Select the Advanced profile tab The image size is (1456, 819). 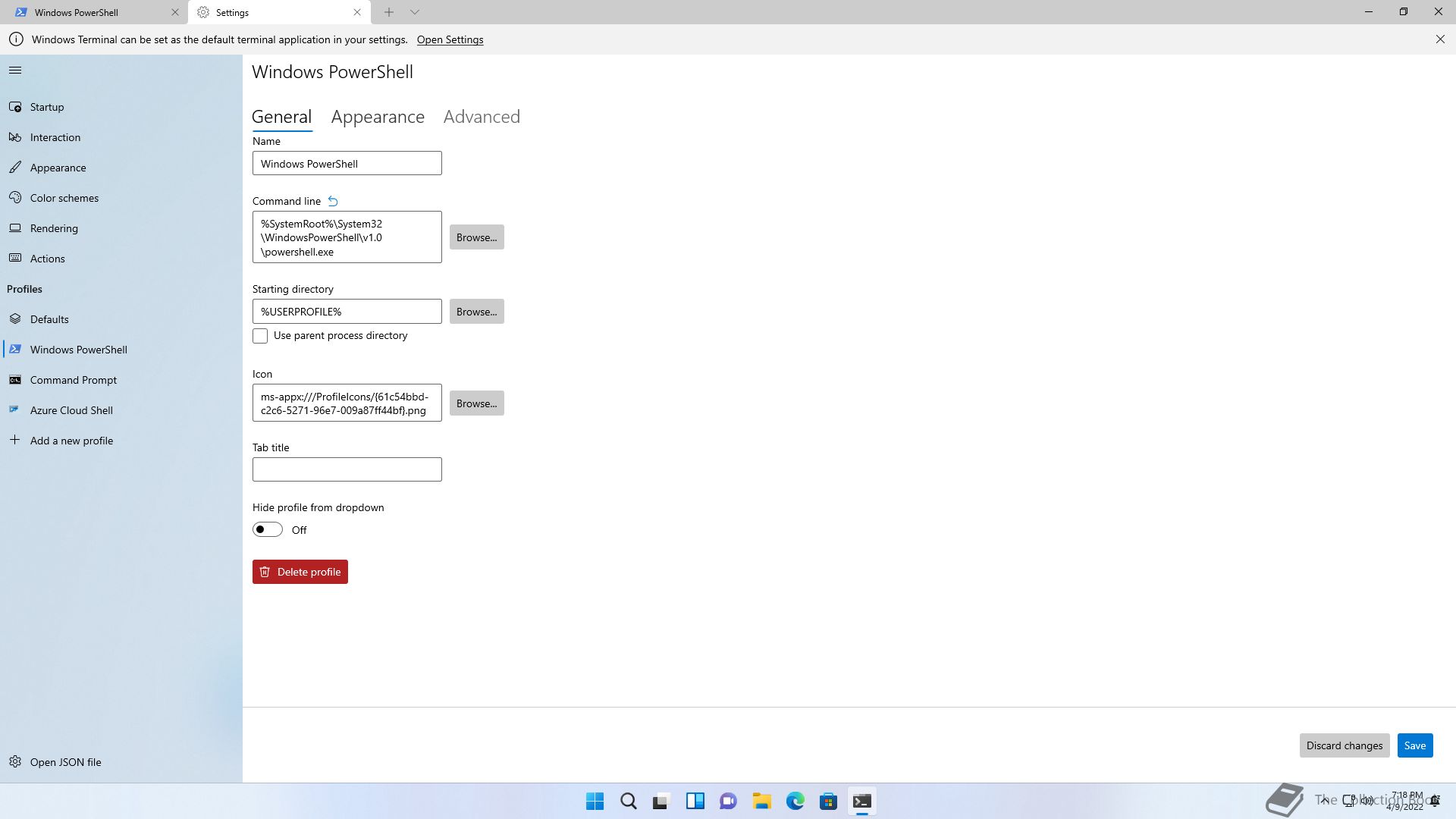click(x=482, y=117)
